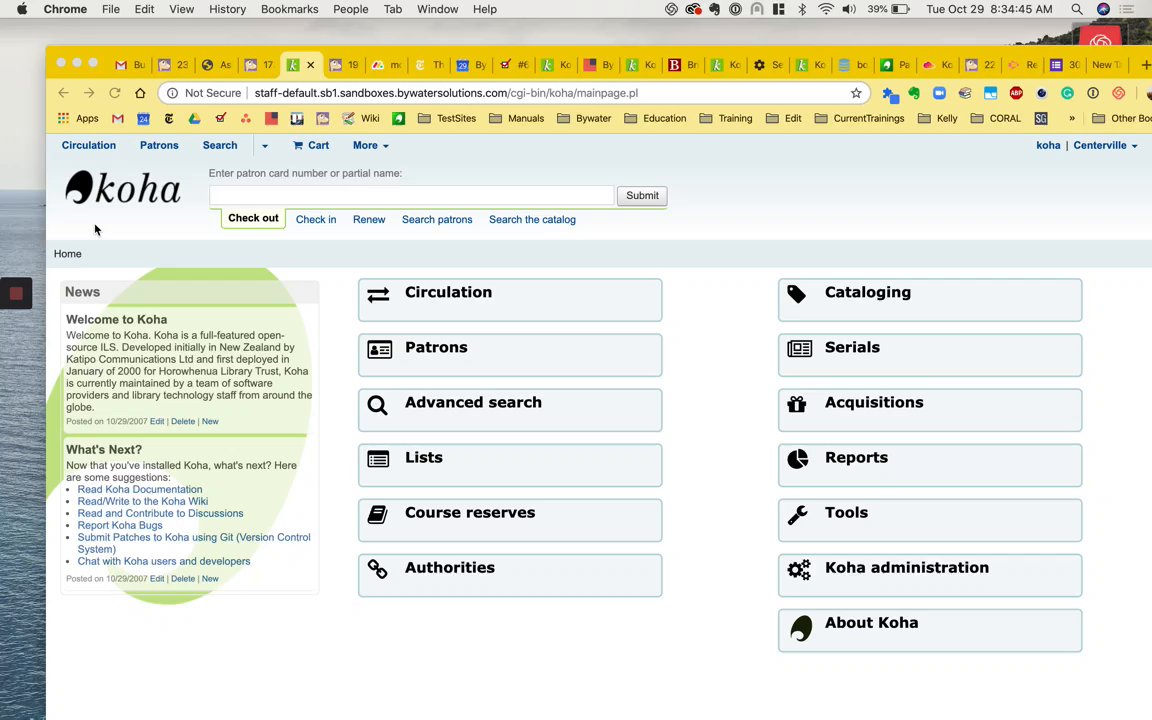Viewport: 1152px width, 720px height.
Task: Open the Apps bookmark grid
Action: tap(78, 118)
